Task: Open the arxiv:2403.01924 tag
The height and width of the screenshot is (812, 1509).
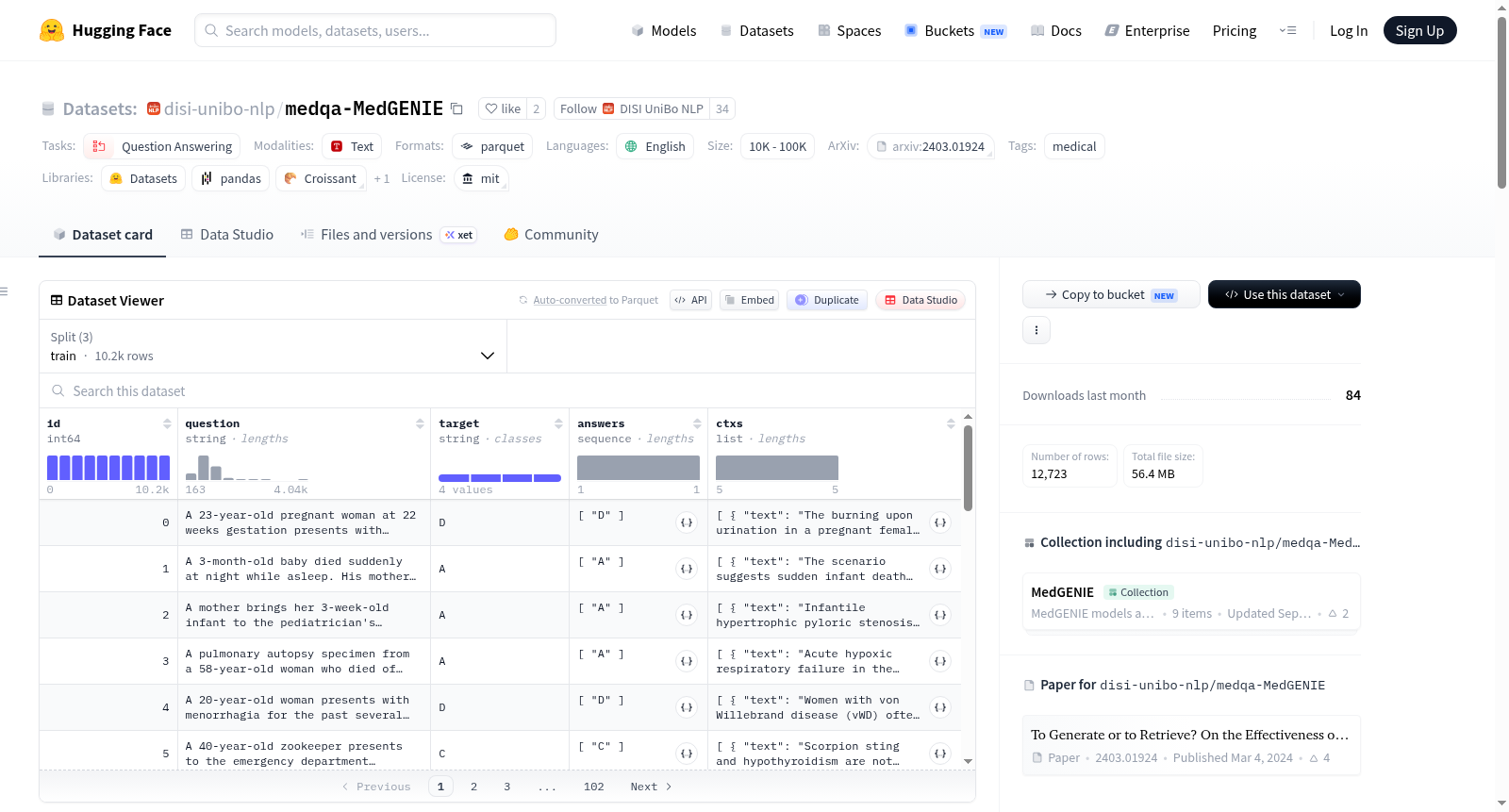Action: pyautogui.click(x=930, y=146)
